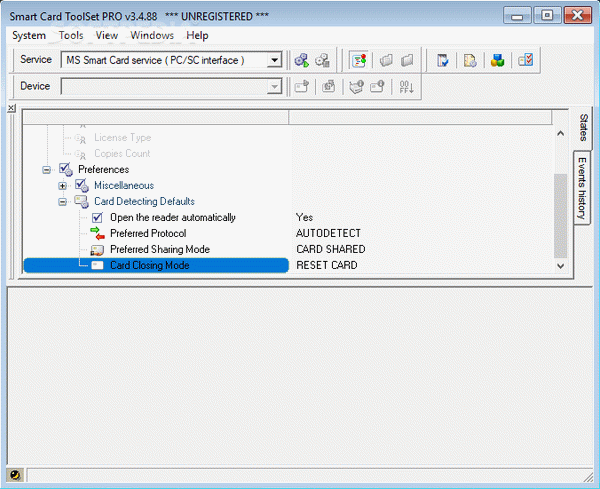Click the first blank column header in tree list
600x489 pixels.
156,117
